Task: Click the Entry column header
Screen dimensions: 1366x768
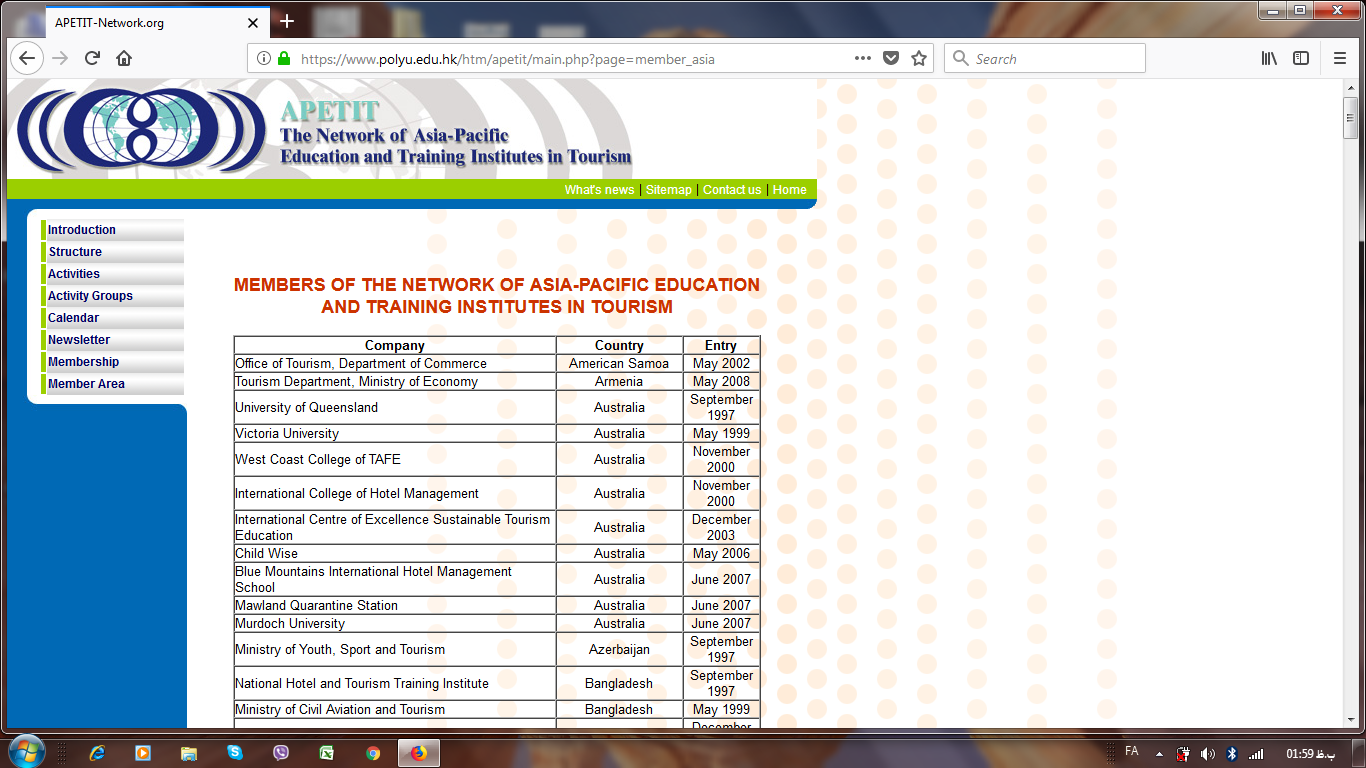Action: 721,346
